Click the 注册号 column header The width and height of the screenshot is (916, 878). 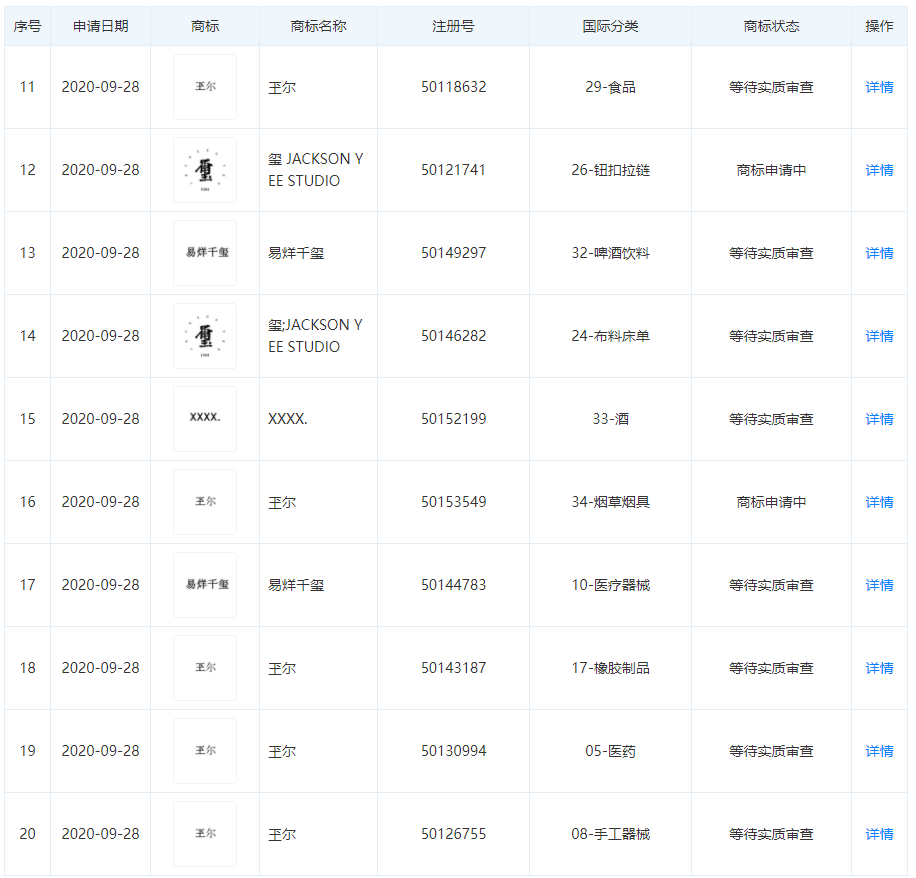(x=453, y=26)
